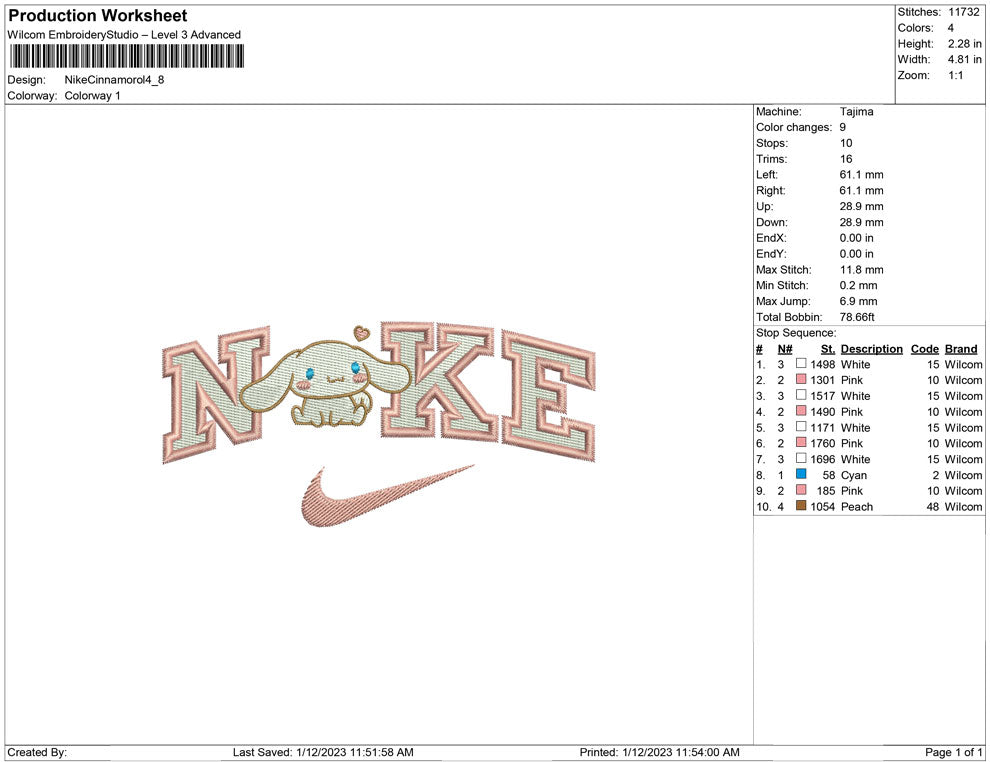
Task: Click the brown Peach swatch in stop 10
Action: (801, 507)
